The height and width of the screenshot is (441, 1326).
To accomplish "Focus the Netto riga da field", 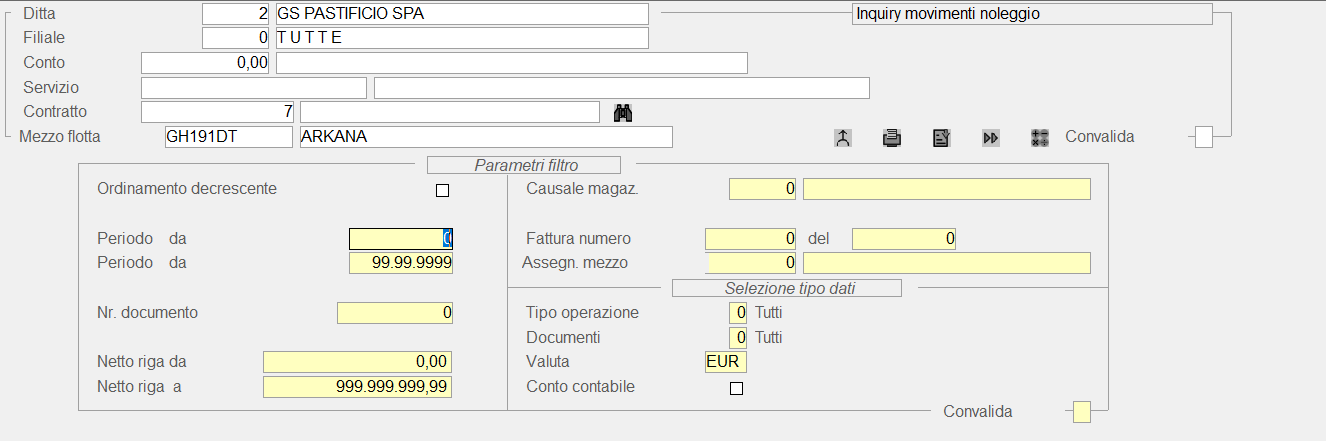I will click(x=357, y=362).
